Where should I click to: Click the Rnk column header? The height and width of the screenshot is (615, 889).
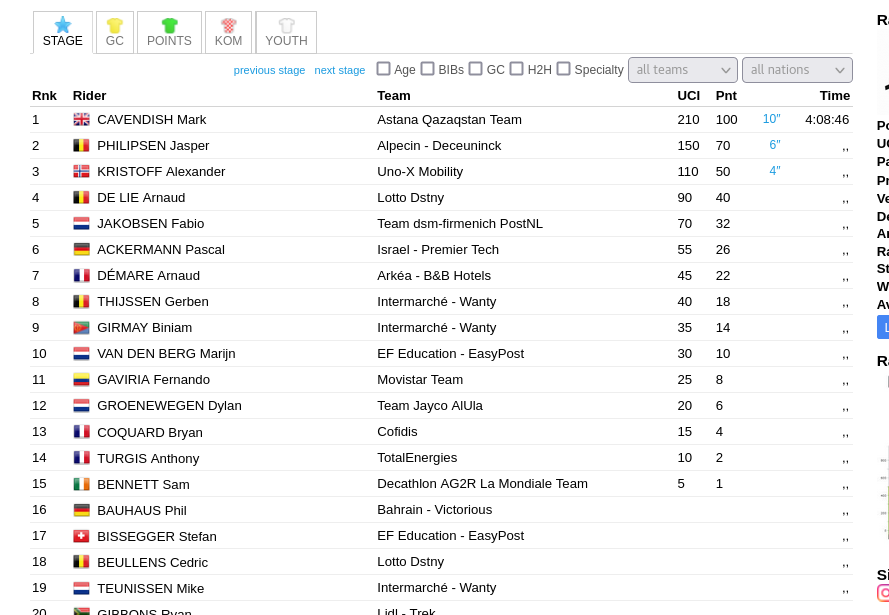44,96
